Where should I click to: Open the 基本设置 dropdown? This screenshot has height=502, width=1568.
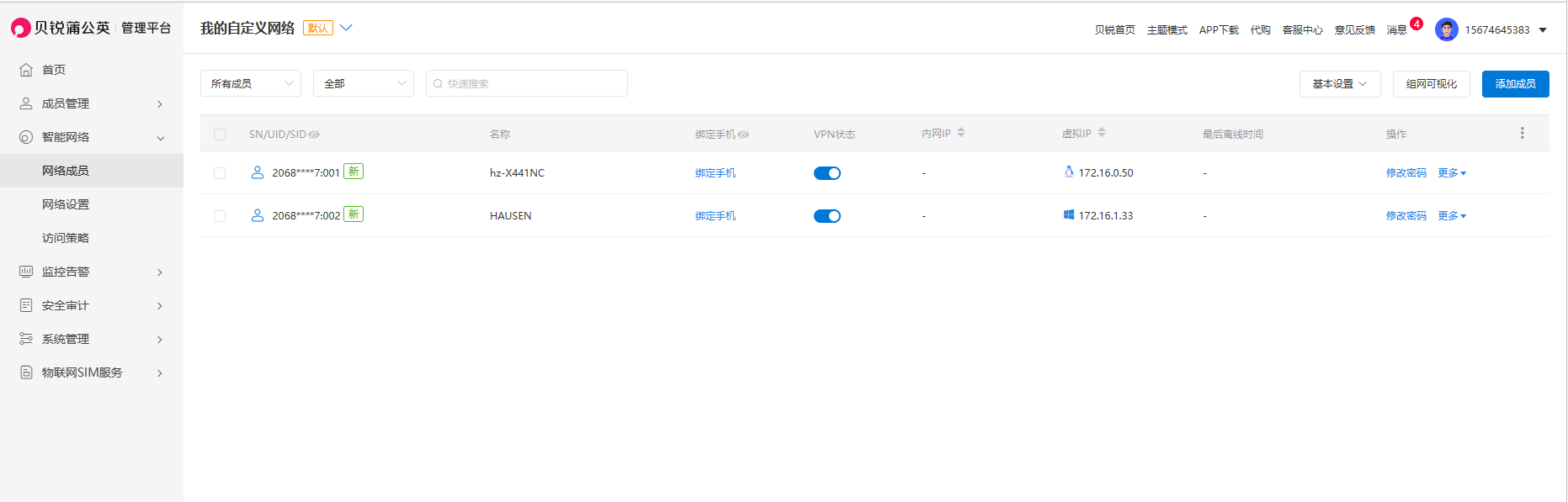coord(1340,84)
